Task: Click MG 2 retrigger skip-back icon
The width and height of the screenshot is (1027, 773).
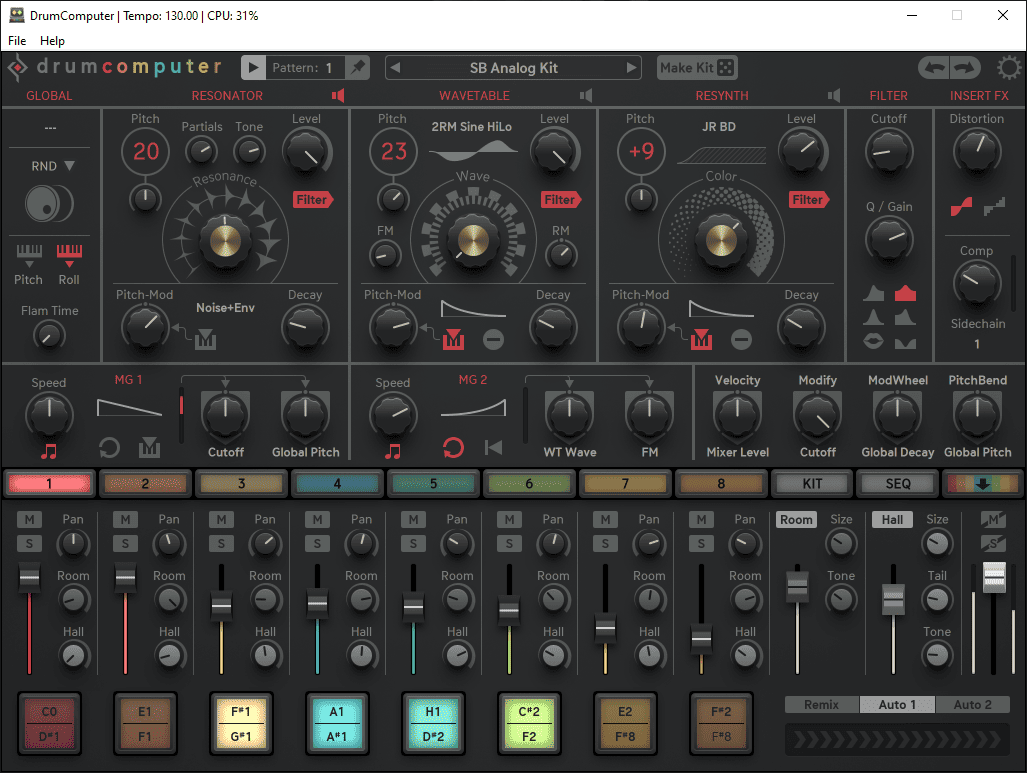Action: pyautogui.click(x=493, y=448)
